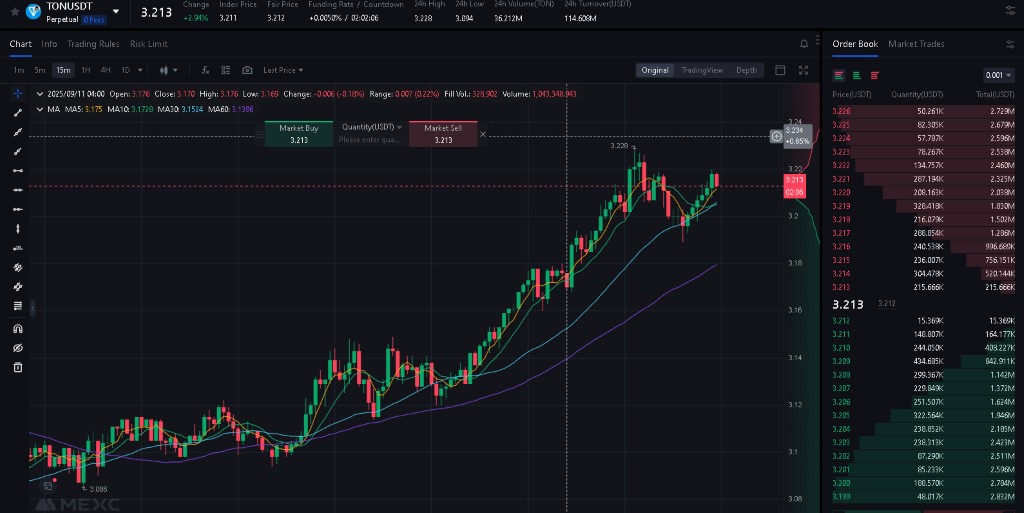Open more timeframes dropdown arrow

140,70
